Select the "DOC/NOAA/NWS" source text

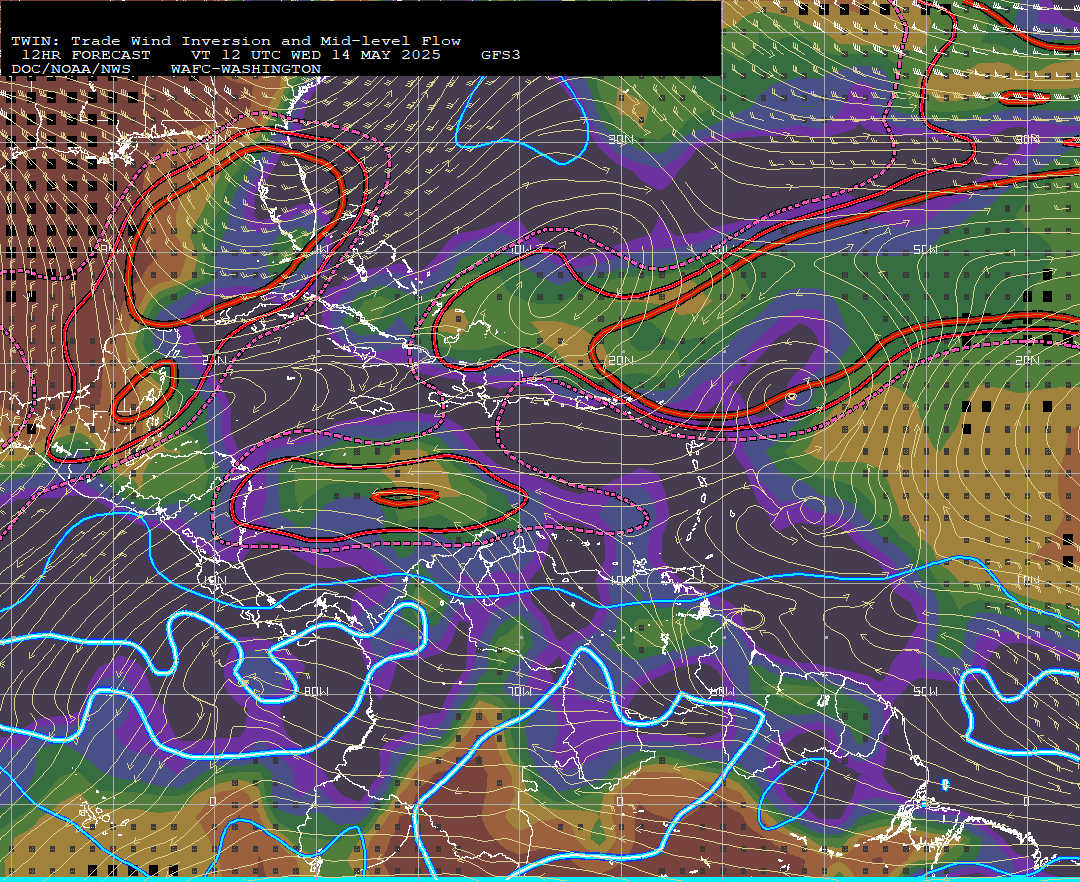71,70
